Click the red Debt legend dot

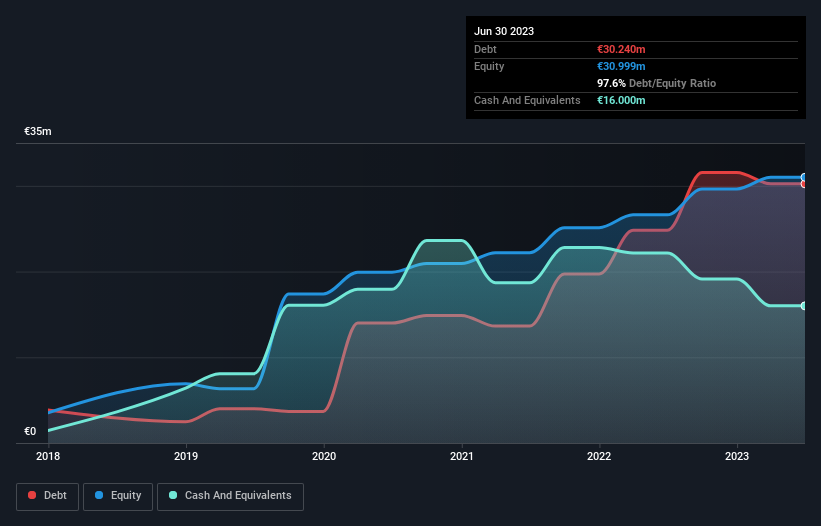click(x=32, y=495)
